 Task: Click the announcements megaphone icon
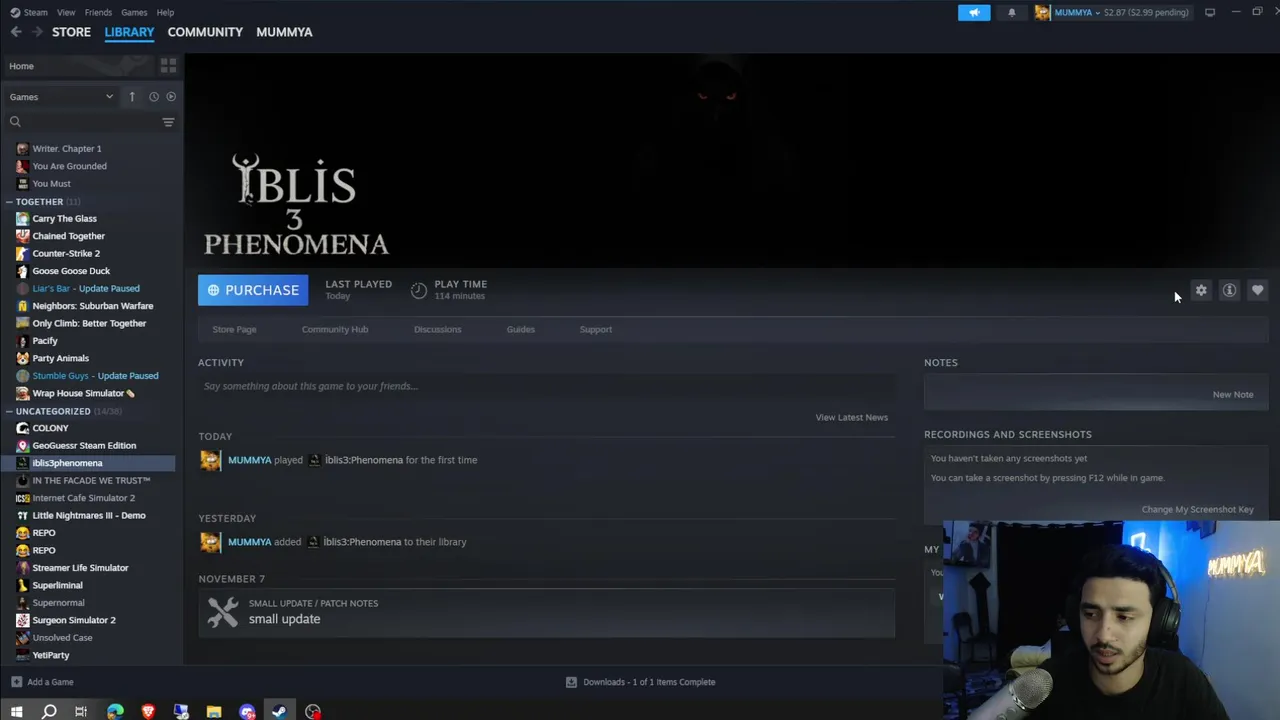pyautogui.click(x=974, y=12)
